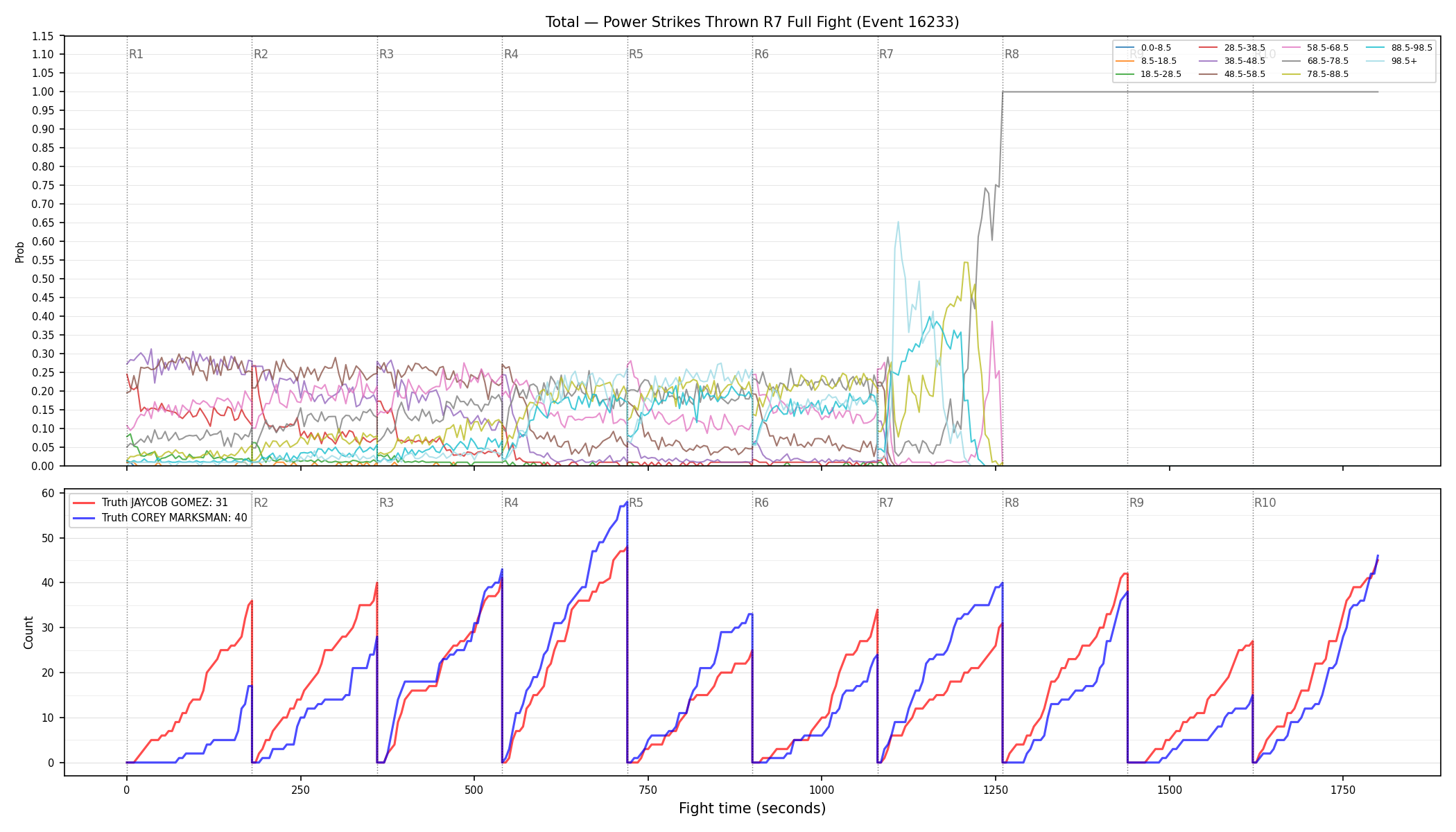Click round label 'R8' in the probability chart
This screenshot has width=1456, height=832.
(x=1012, y=54)
